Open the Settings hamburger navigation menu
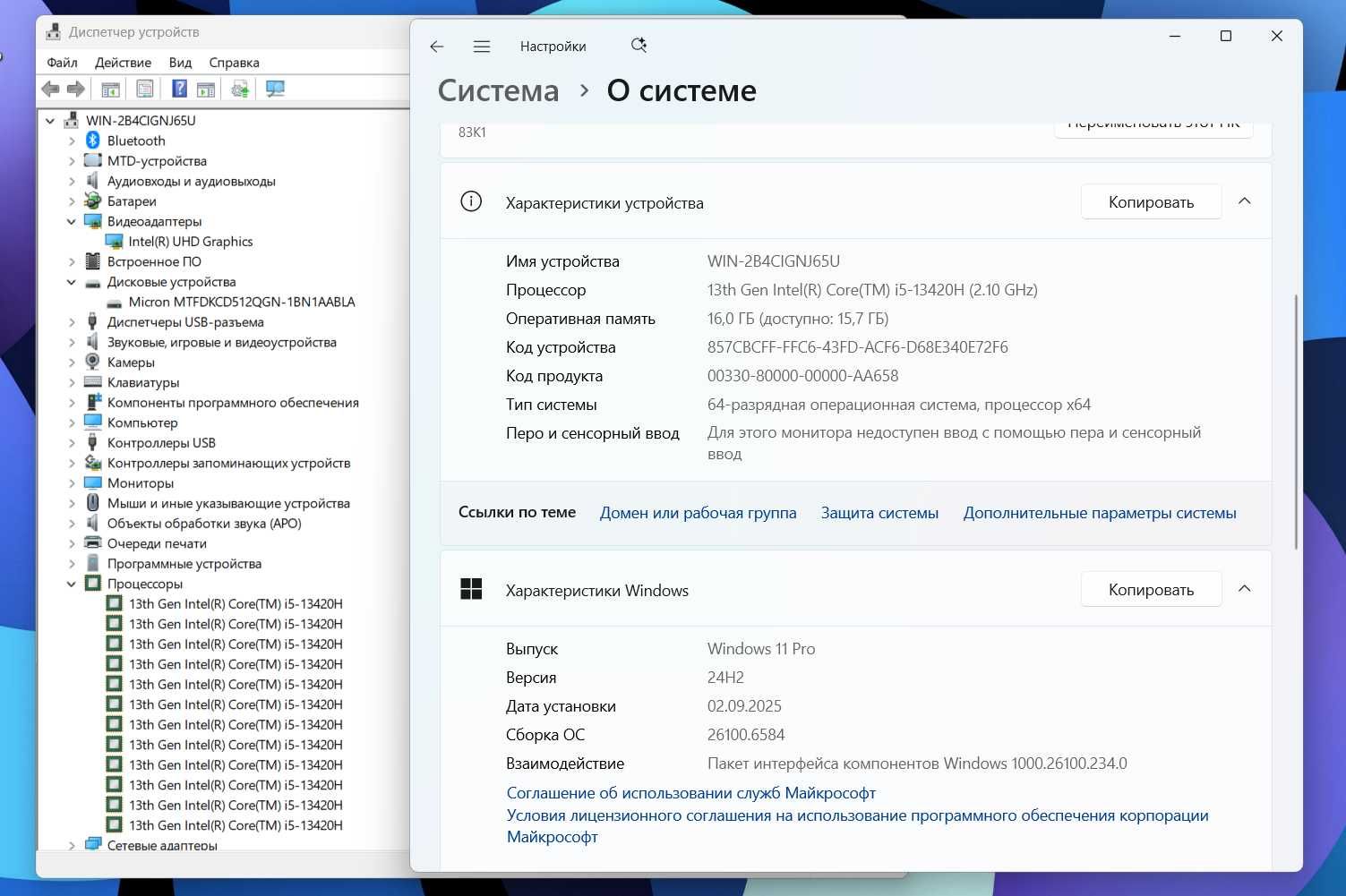This screenshot has width=1346, height=896. click(482, 47)
